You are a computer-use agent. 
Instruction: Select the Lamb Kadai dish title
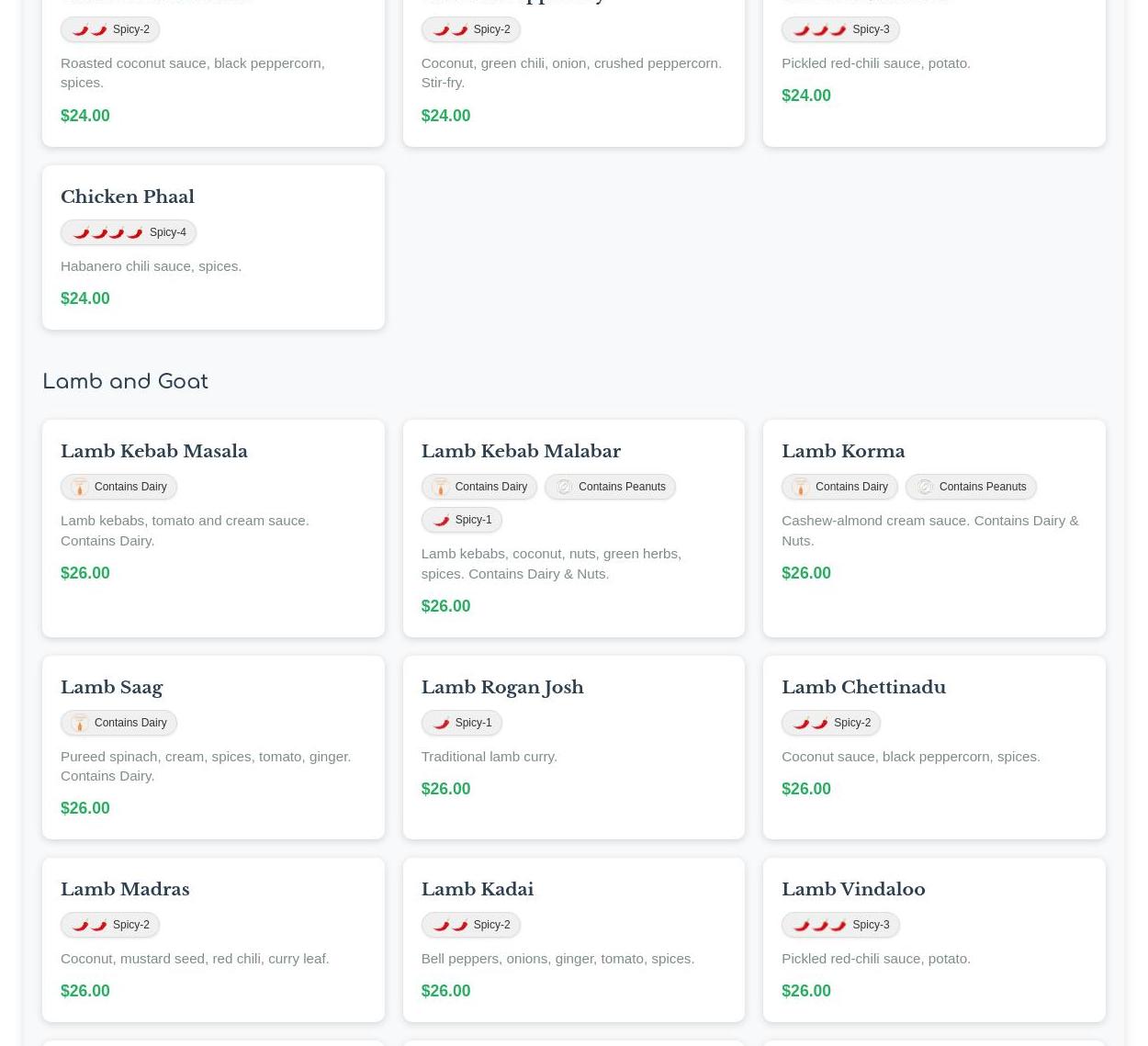point(477,889)
